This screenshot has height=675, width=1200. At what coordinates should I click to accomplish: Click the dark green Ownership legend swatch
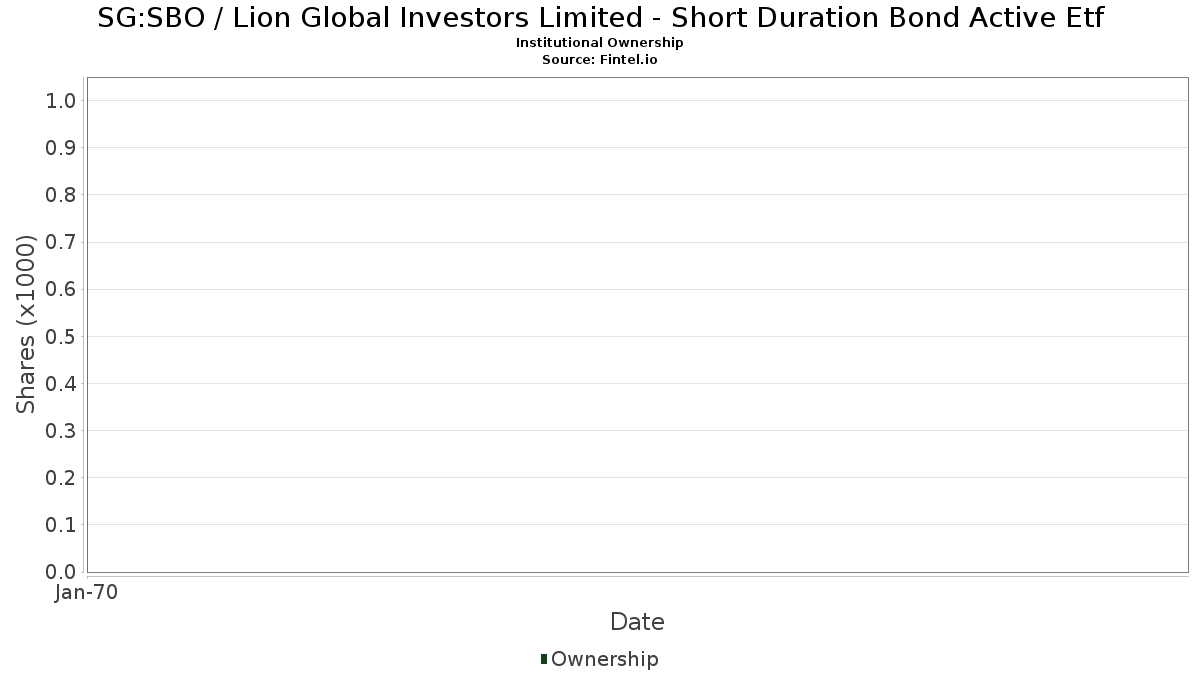pyautogui.click(x=544, y=659)
